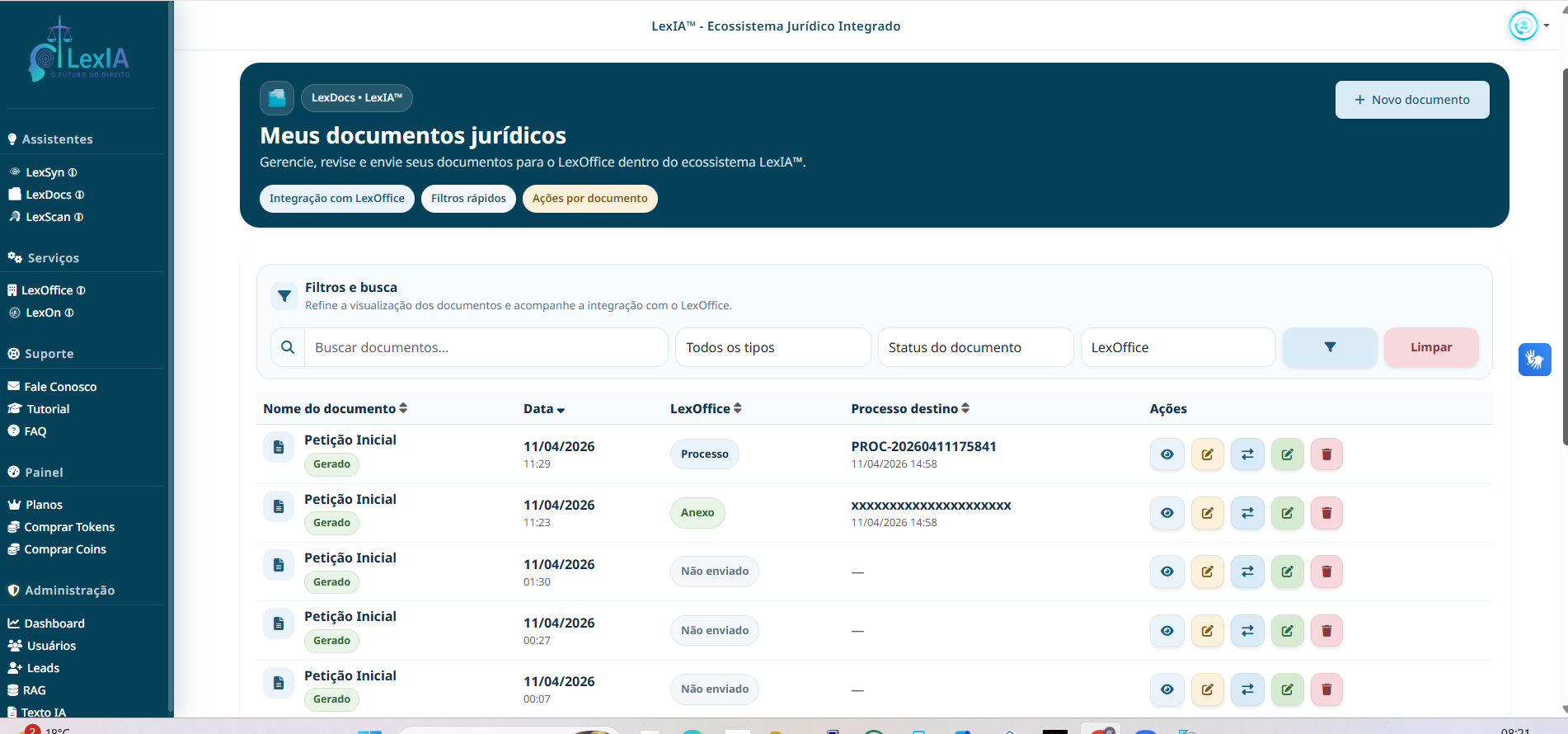Open LexOffice in the sidebar
1568x734 pixels.
47,290
